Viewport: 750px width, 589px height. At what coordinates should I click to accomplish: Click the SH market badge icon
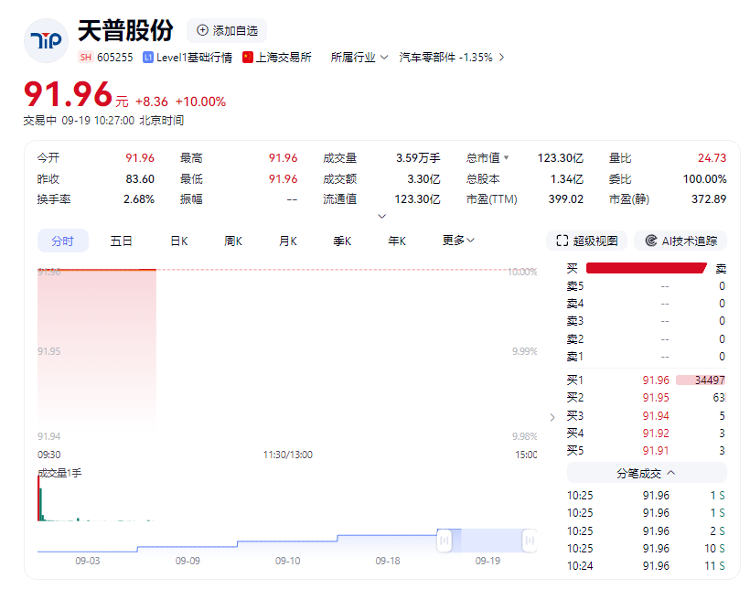point(85,57)
